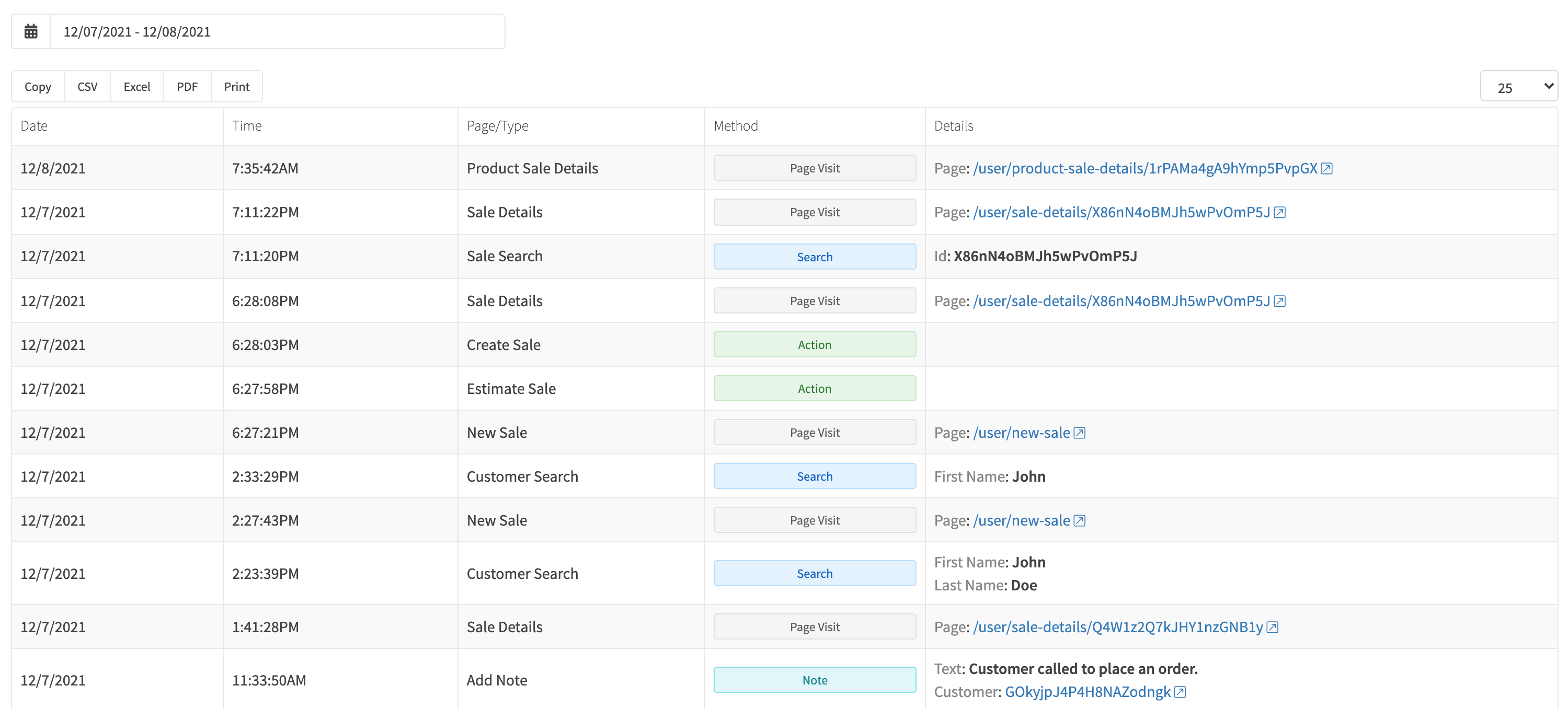Click the Copy button
This screenshot has width=1568, height=709.
(38, 87)
